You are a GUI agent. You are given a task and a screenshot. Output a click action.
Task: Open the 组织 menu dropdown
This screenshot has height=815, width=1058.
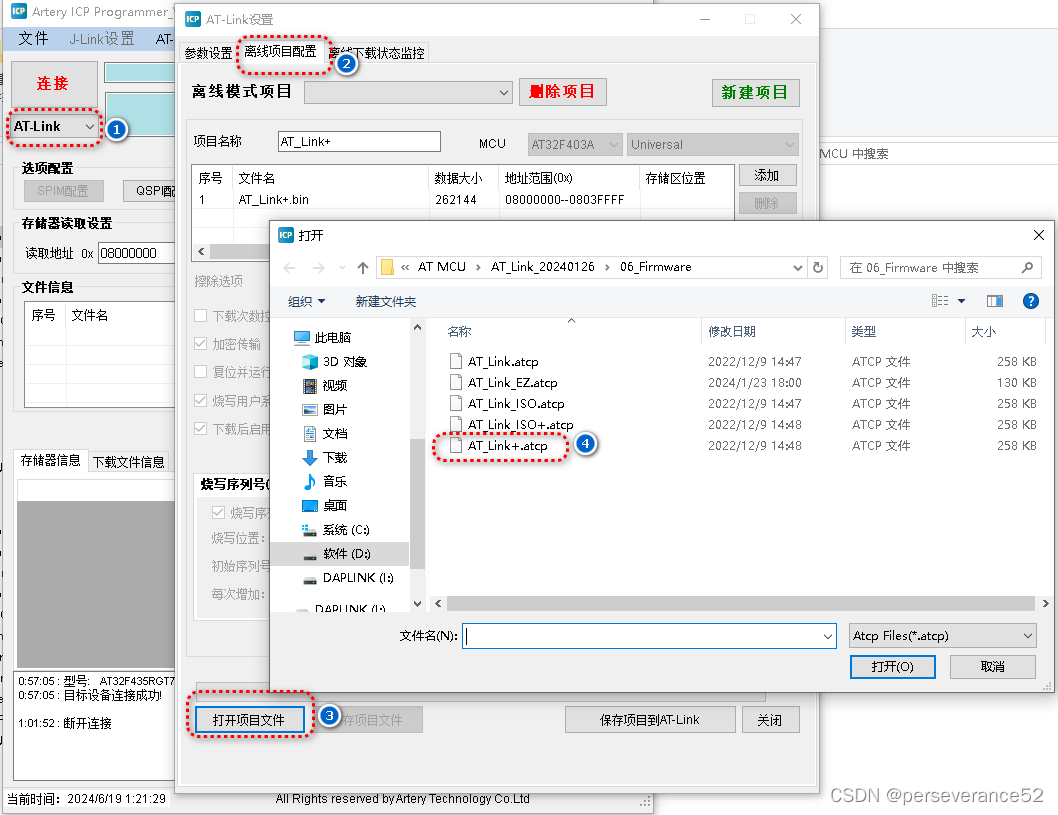[306, 302]
